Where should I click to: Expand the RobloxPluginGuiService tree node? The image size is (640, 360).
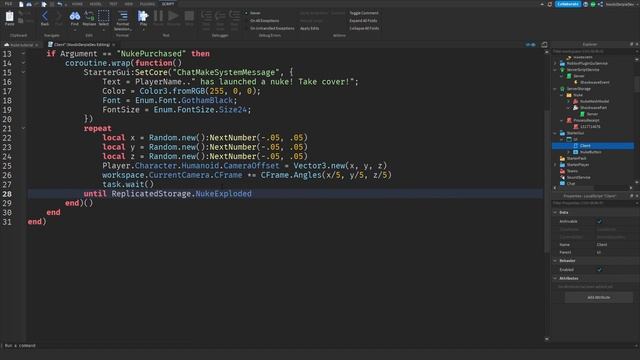pos(555,63)
